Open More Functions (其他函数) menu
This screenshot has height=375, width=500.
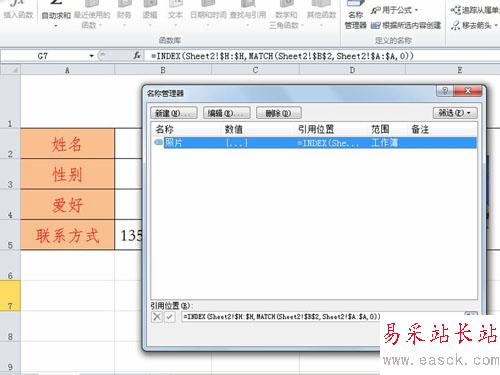pos(321,13)
